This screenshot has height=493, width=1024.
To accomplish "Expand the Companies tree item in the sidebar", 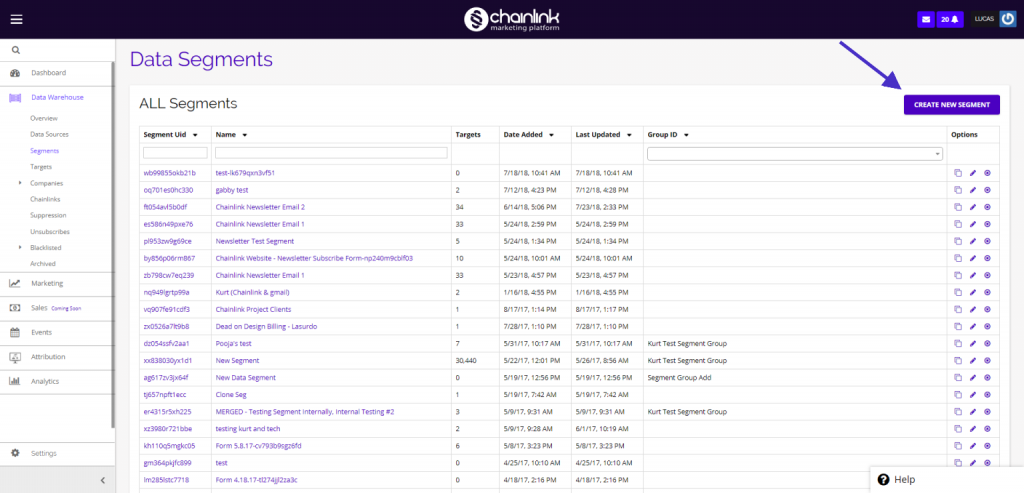I will (x=20, y=183).
